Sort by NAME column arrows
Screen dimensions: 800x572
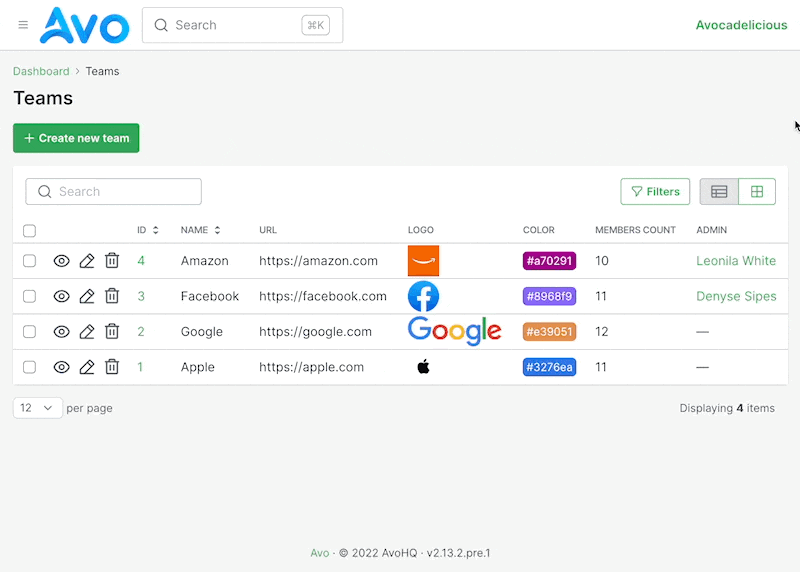pyautogui.click(x=217, y=230)
